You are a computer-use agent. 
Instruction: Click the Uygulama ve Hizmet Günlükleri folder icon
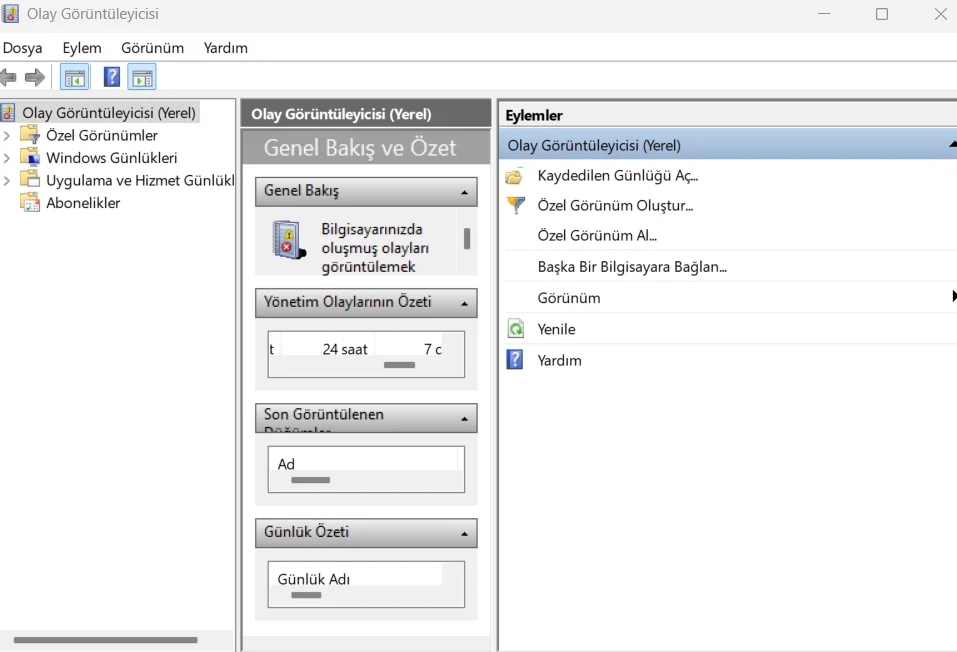30,179
